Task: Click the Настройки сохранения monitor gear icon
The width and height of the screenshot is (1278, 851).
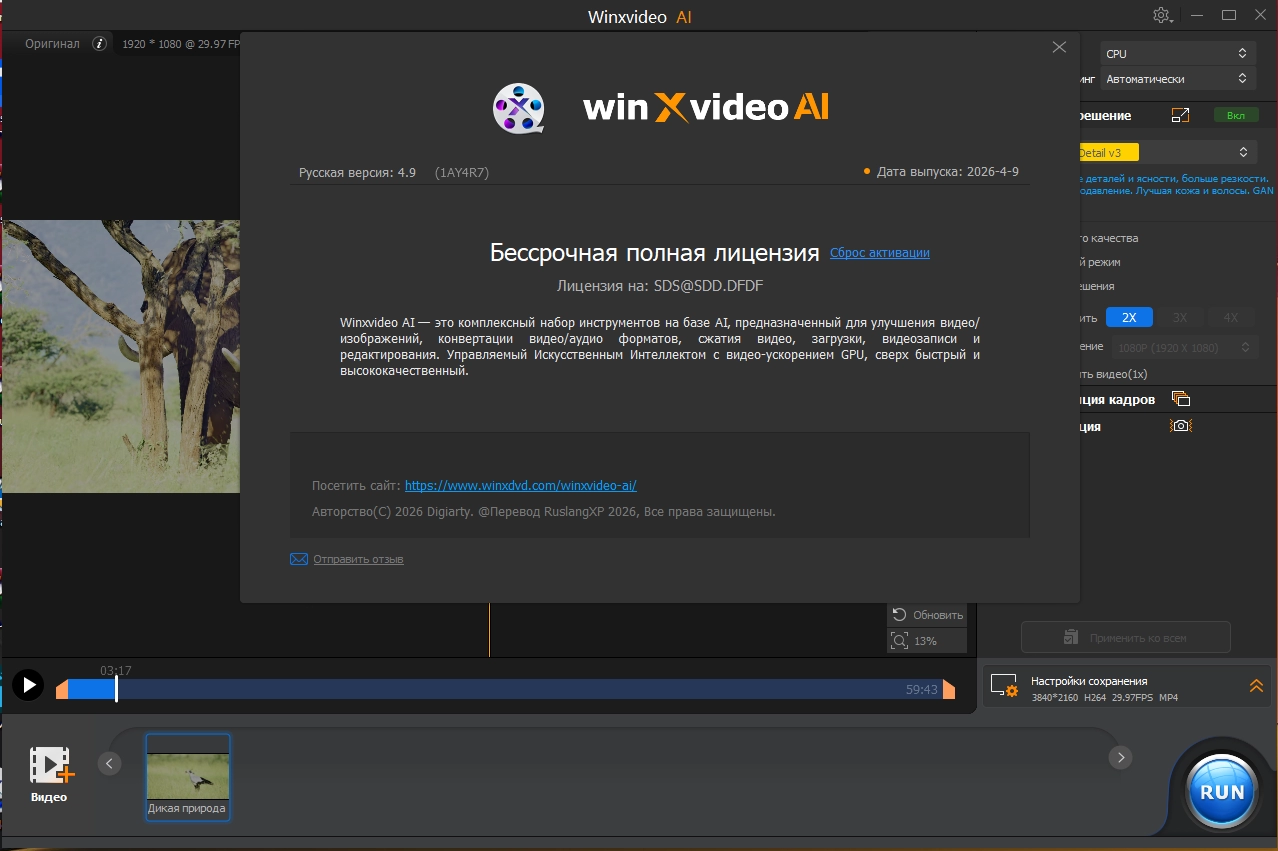Action: point(1004,686)
